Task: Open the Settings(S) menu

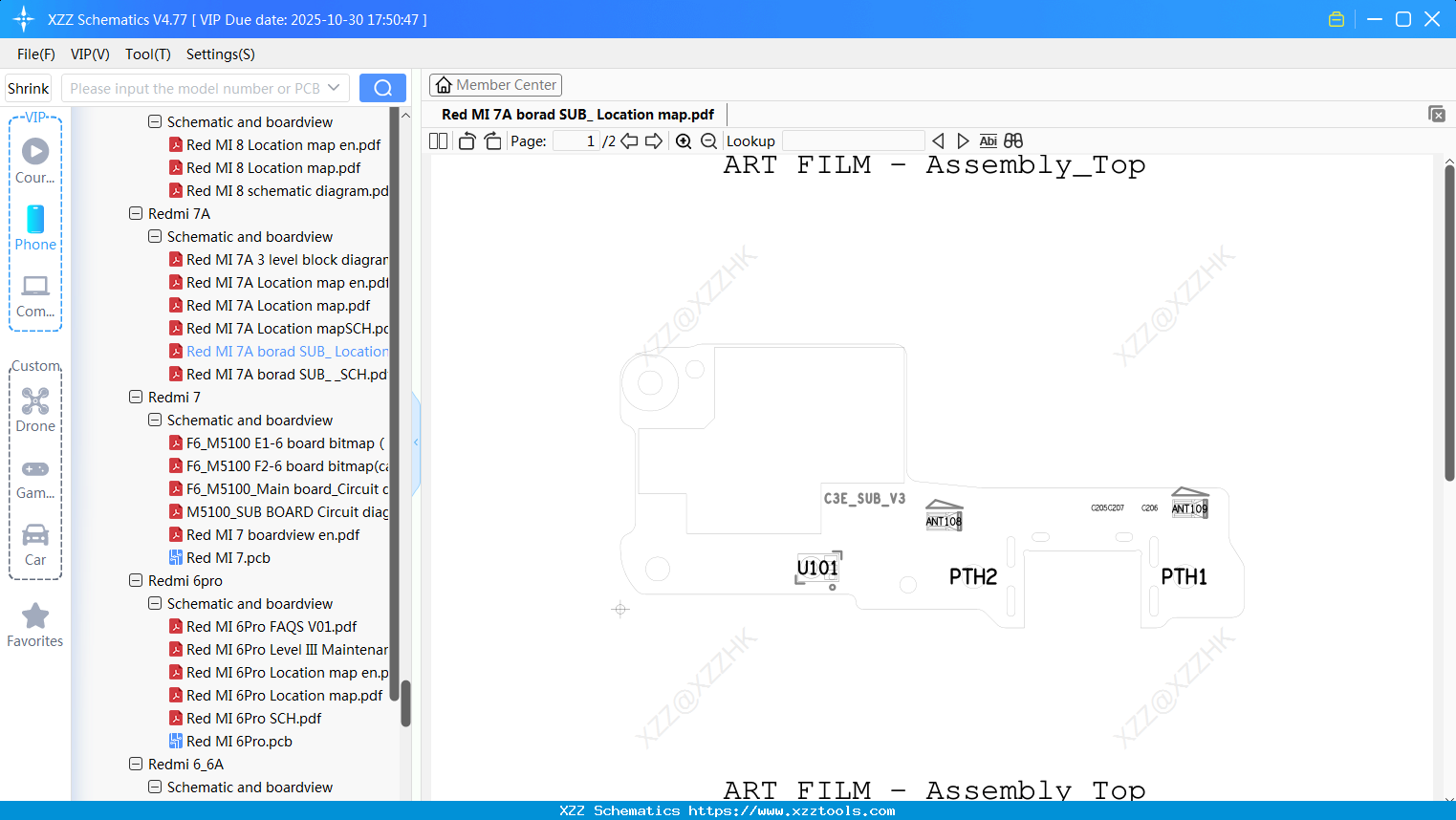Action: point(221,54)
